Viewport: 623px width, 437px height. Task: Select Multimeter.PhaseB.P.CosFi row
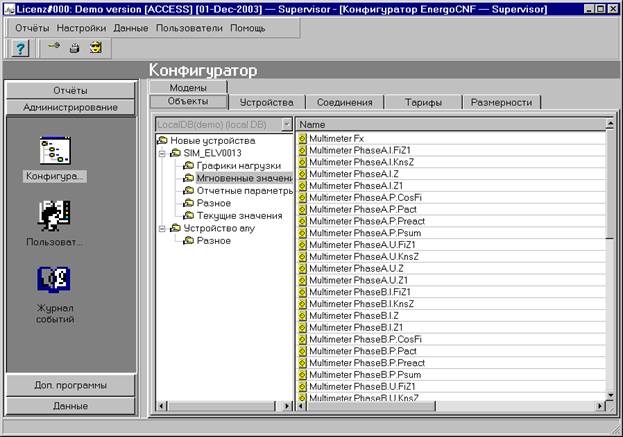click(451, 339)
